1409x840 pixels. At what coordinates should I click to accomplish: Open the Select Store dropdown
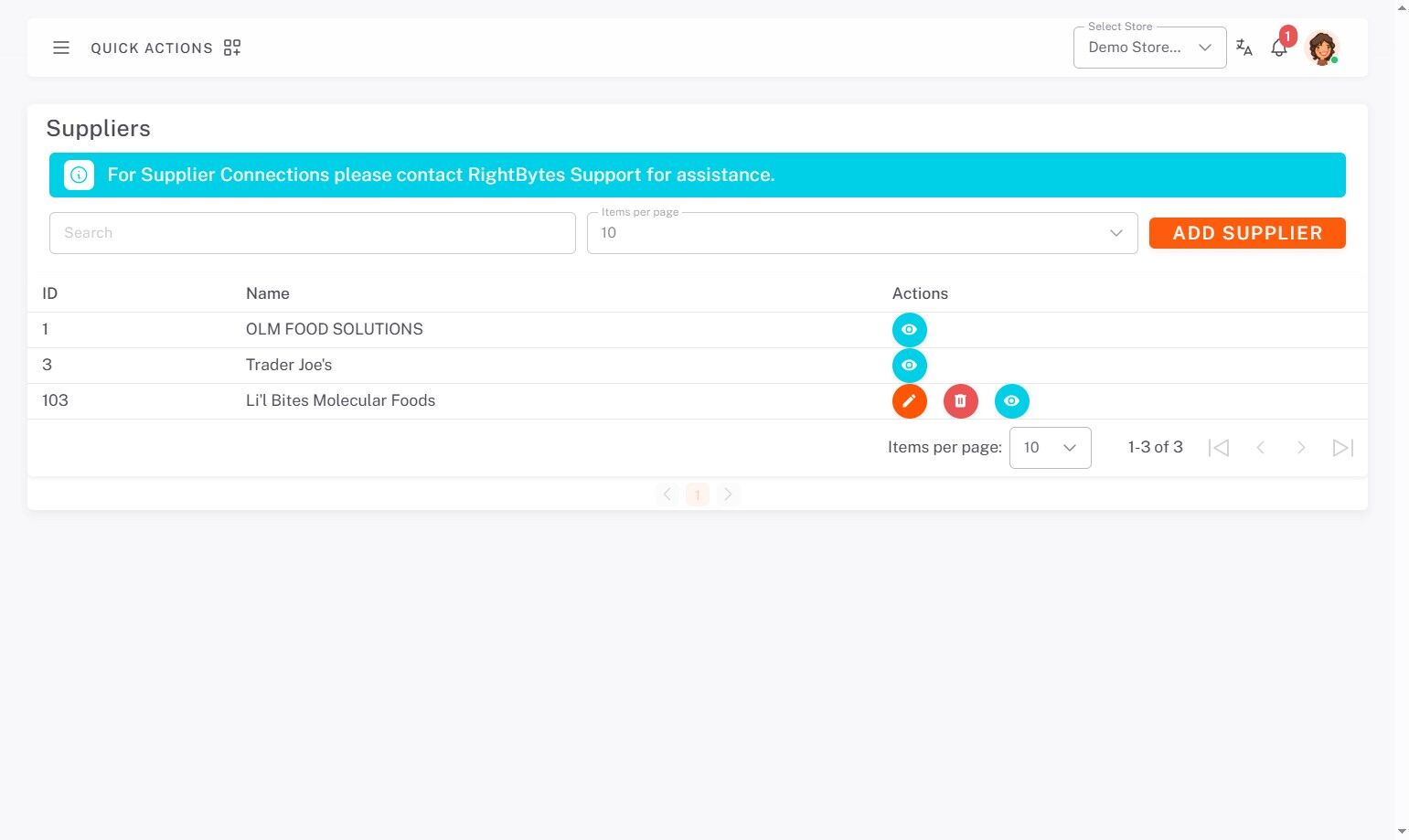pyautogui.click(x=1149, y=48)
